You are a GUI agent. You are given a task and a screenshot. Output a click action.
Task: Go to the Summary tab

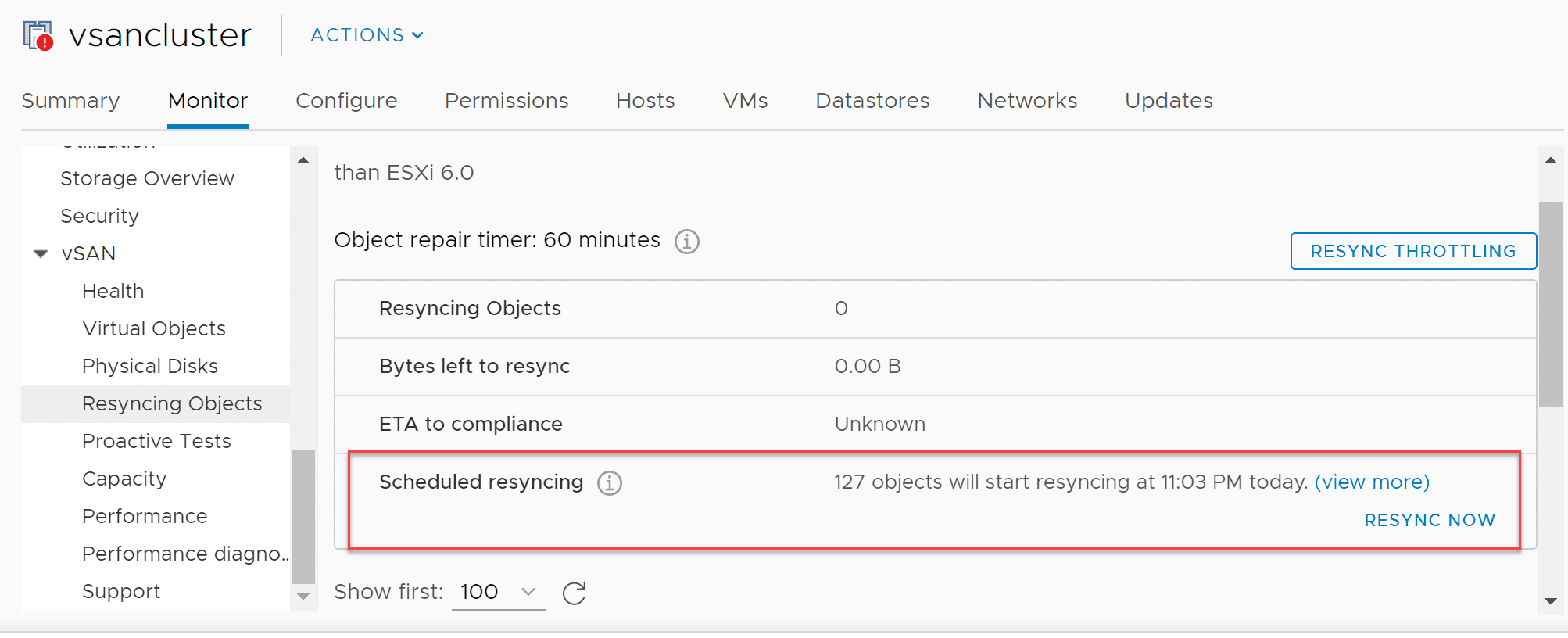(70, 101)
